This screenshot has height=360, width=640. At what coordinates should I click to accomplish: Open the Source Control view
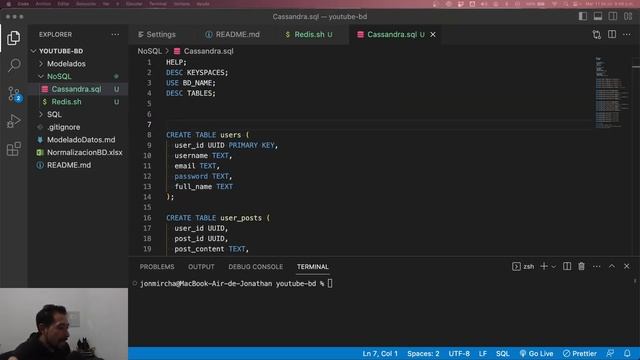[x=14, y=94]
